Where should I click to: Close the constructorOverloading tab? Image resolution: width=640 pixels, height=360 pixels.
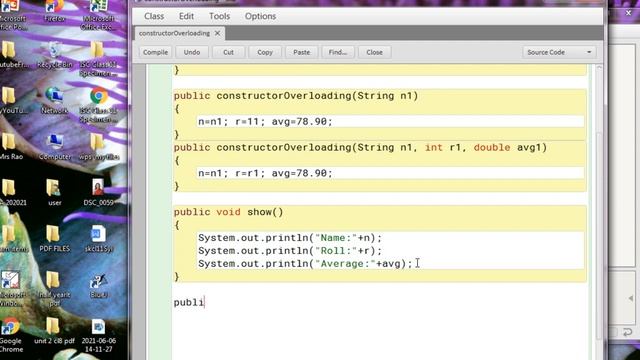pos(218,33)
